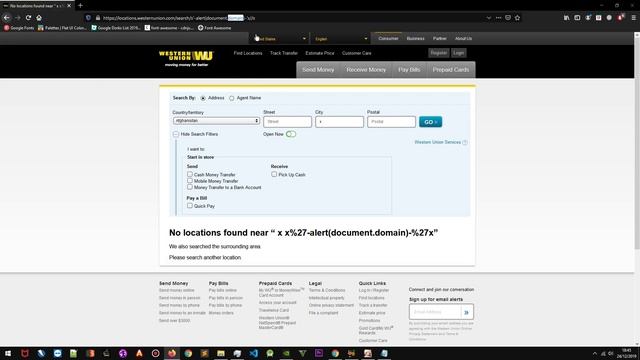This screenshot has width=640, height=360.
Task: Click the GO search button
Action: [x=430, y=122]
